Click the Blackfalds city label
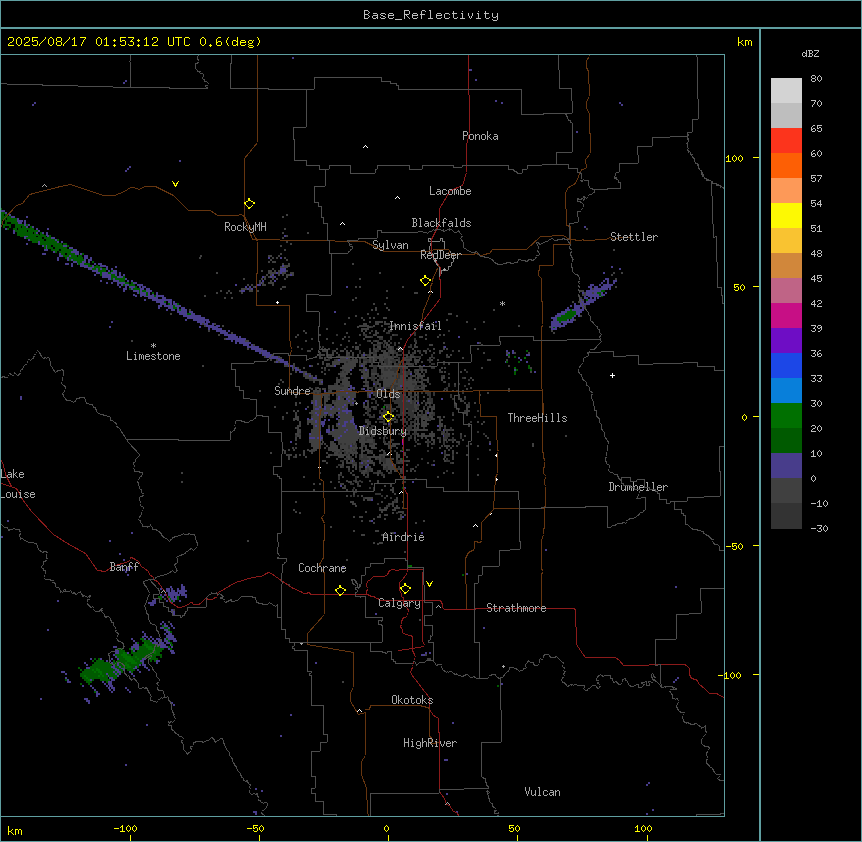This screenshot has height=842, width=862. 441,223
